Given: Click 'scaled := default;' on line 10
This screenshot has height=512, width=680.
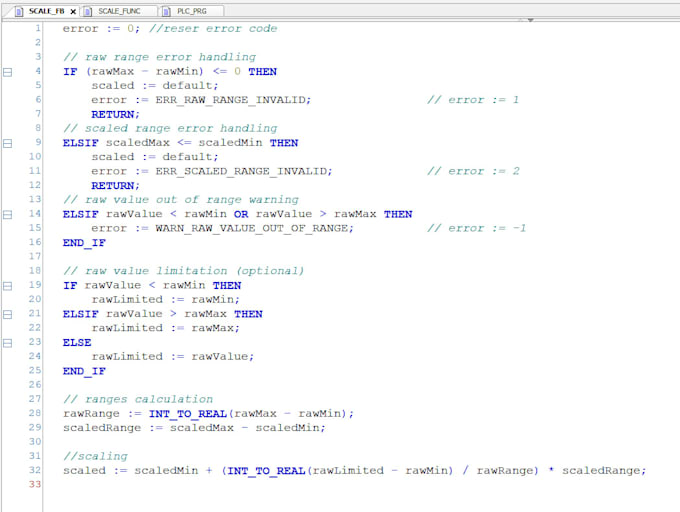Looking at the screenshot, I should click(x=155, y=157).
